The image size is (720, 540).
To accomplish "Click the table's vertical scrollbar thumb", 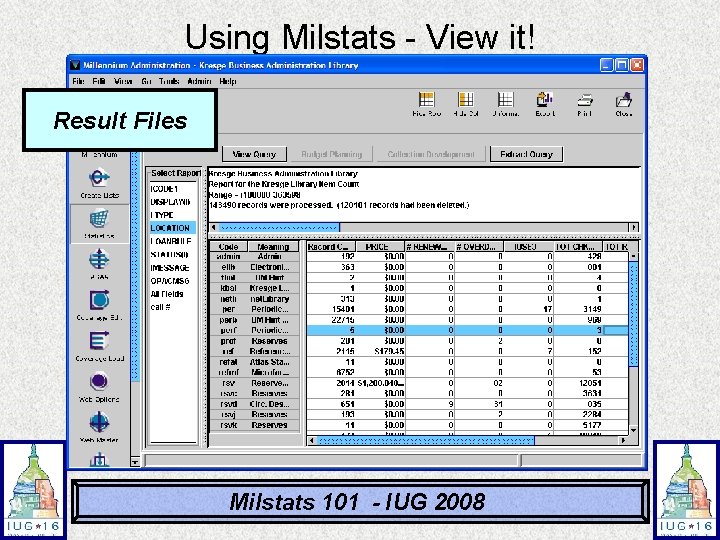I will click(633, 314).
